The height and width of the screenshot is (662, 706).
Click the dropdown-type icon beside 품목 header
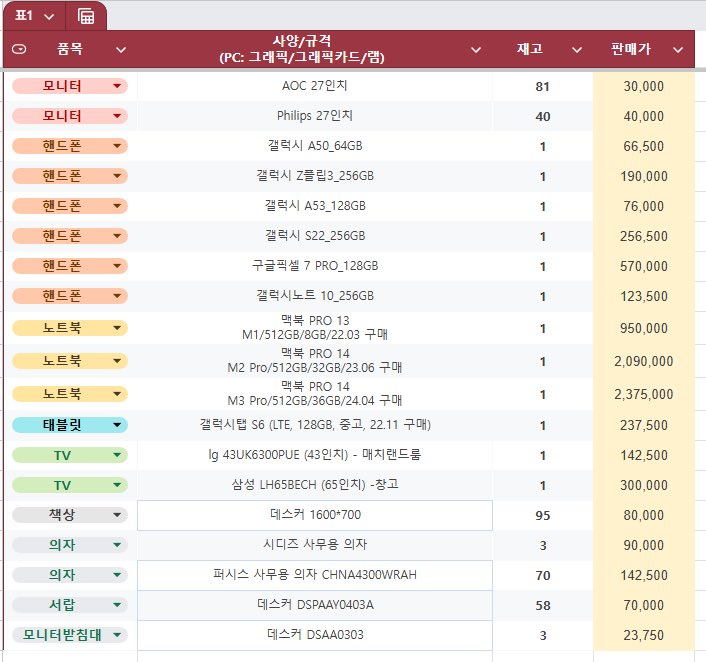[19, 49]
